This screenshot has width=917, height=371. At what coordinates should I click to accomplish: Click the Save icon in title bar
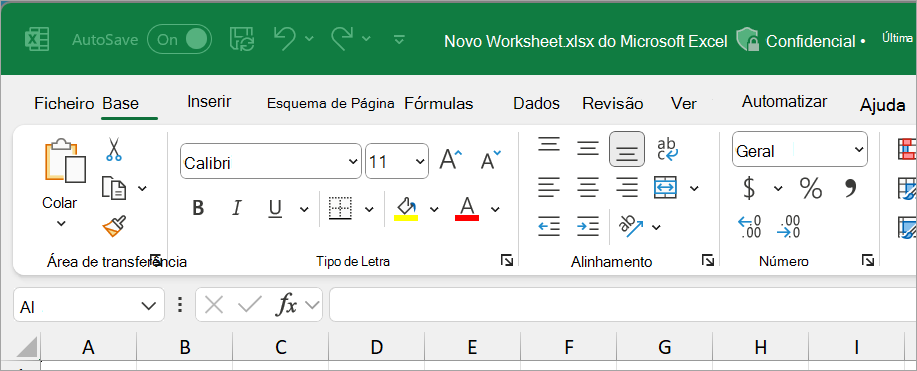[242, 40]
